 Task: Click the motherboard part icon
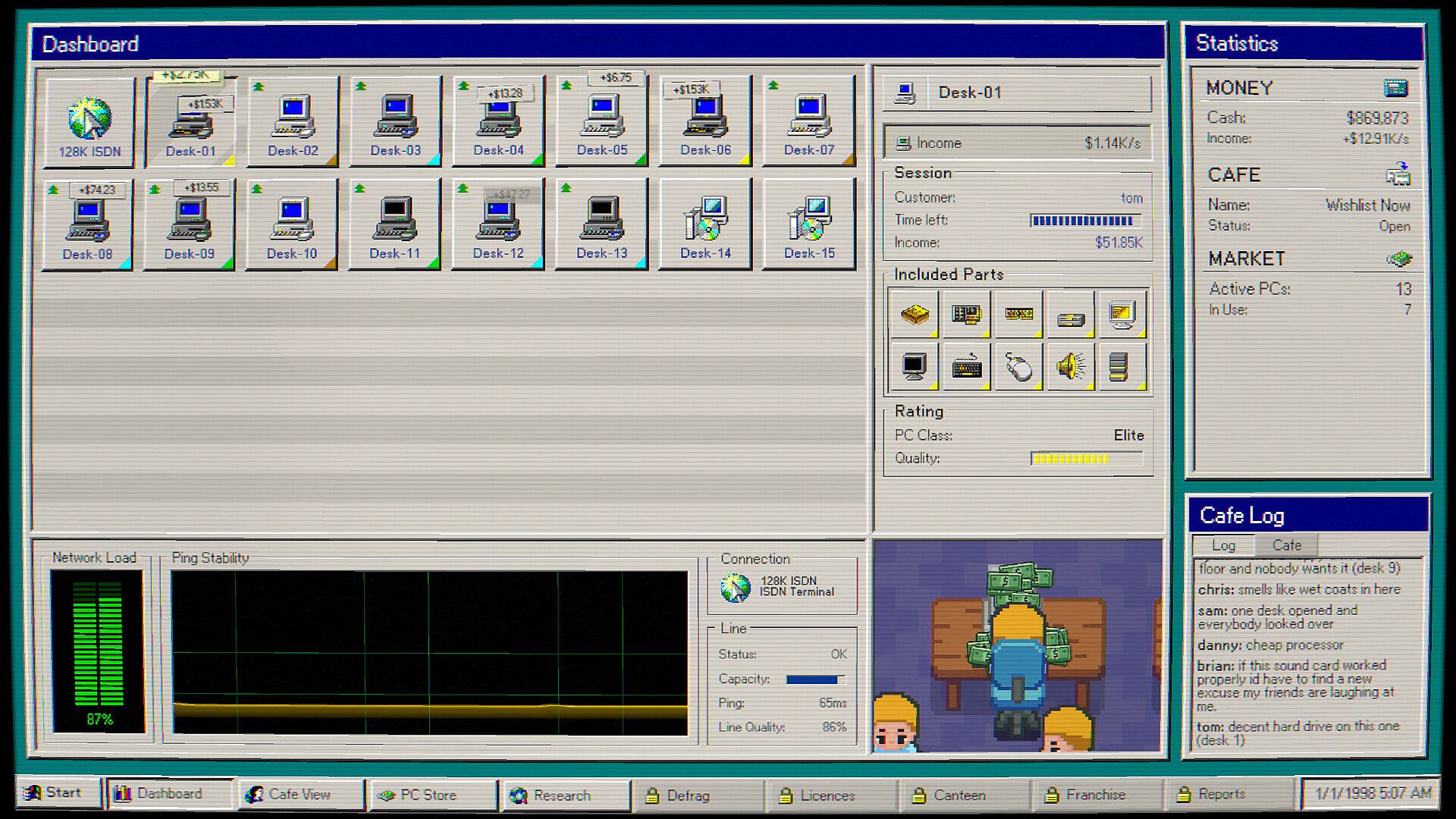coord(914,314)
